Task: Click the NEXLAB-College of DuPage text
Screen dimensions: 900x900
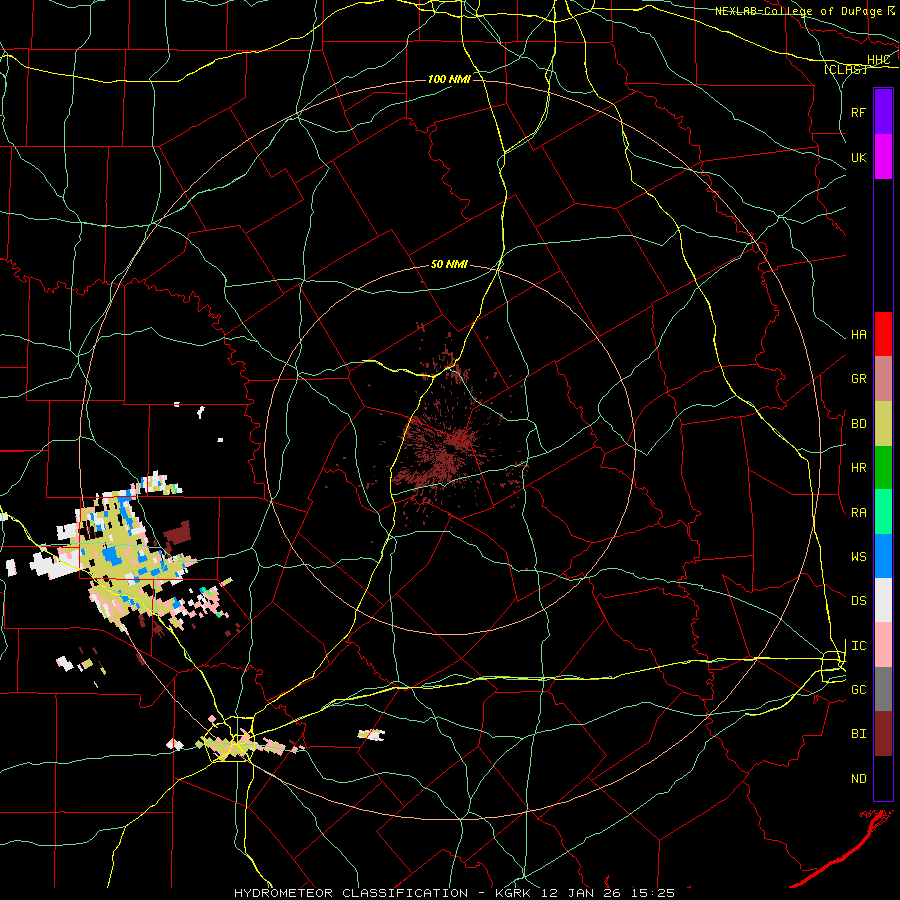Action: click(x=799, y=11)
